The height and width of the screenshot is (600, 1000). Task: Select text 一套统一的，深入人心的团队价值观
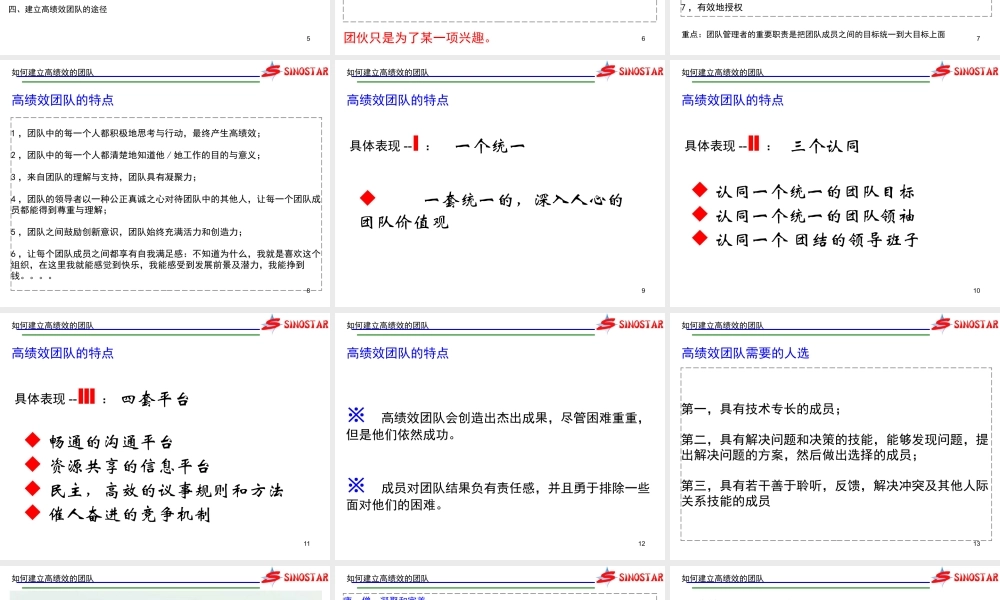(x=491, y=211)
